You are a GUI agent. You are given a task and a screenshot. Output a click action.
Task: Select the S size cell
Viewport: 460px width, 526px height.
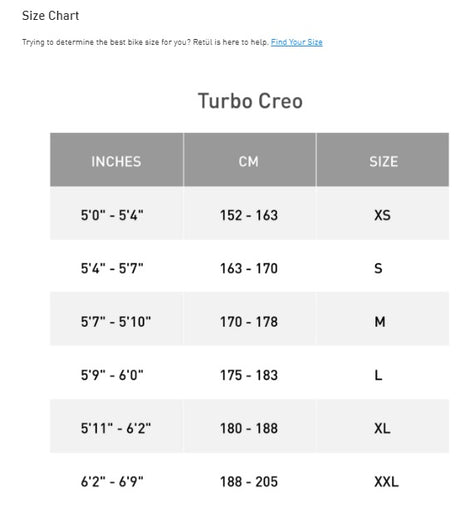383,267
